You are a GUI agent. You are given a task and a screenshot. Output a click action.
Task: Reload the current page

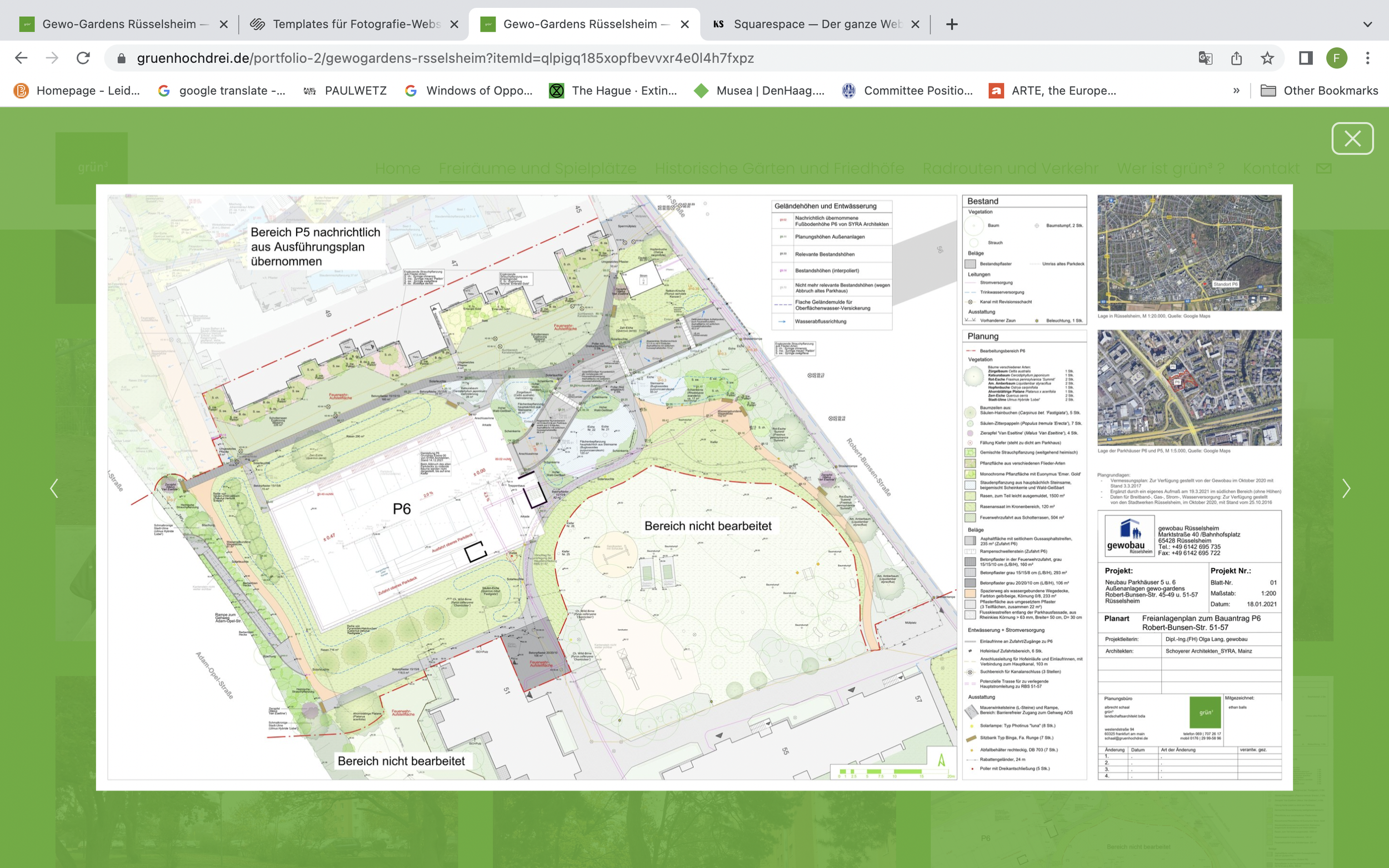(83, 58)
